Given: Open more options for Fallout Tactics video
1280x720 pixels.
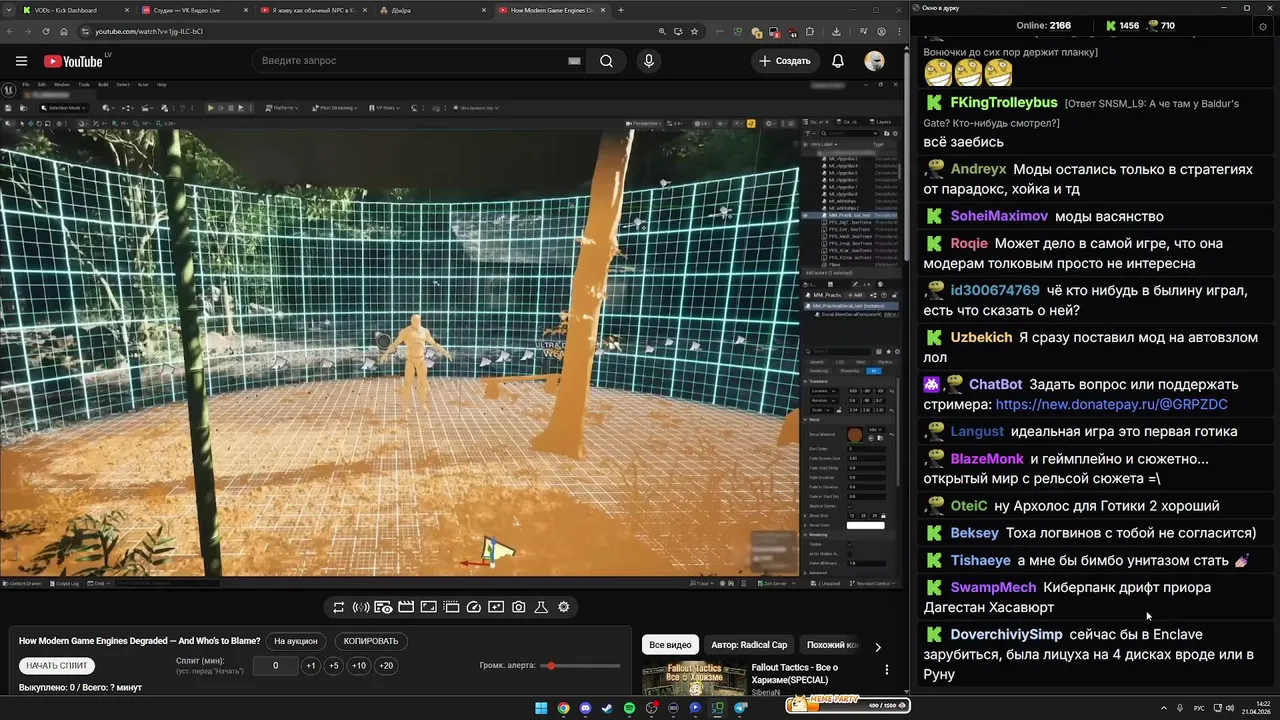Looking at the screenshot, I should point(886,671).
